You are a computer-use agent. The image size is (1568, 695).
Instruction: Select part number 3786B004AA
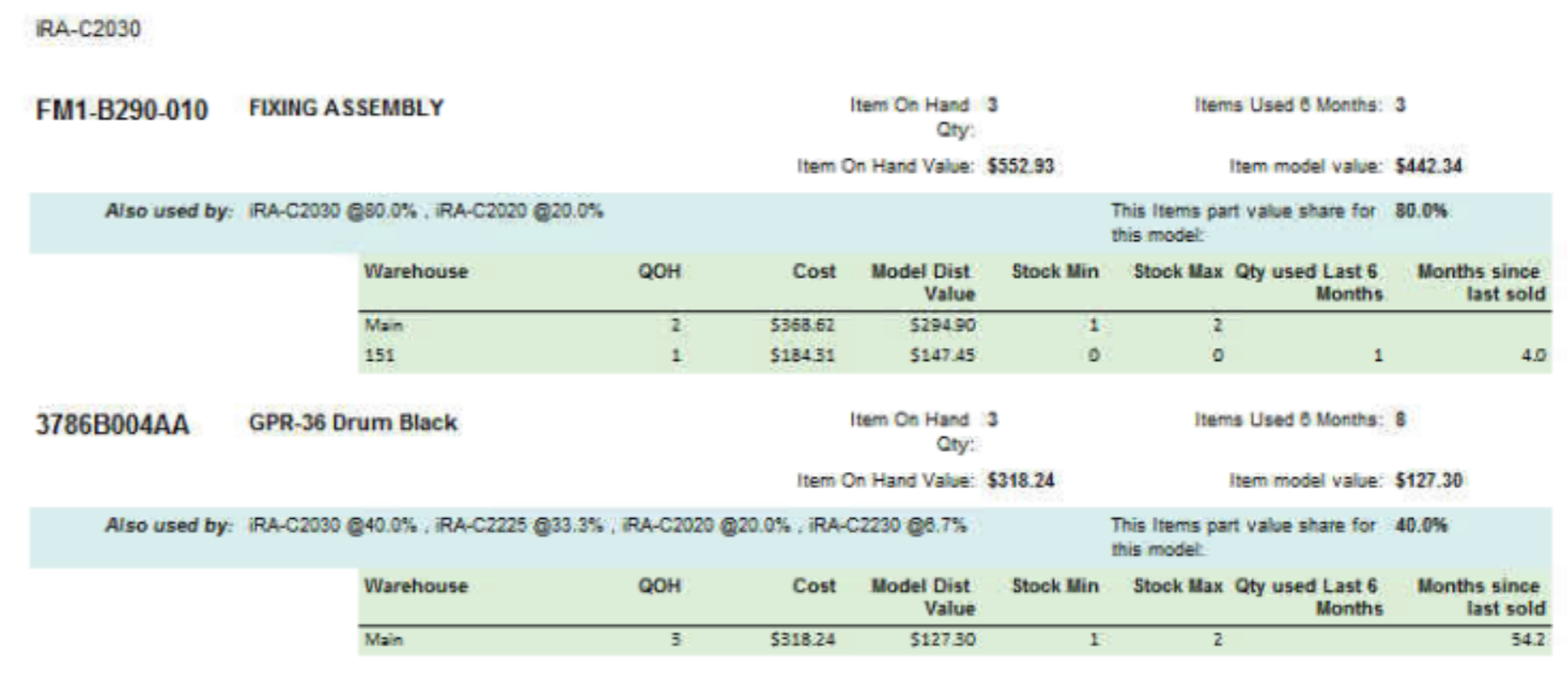[x=112, y=425]
